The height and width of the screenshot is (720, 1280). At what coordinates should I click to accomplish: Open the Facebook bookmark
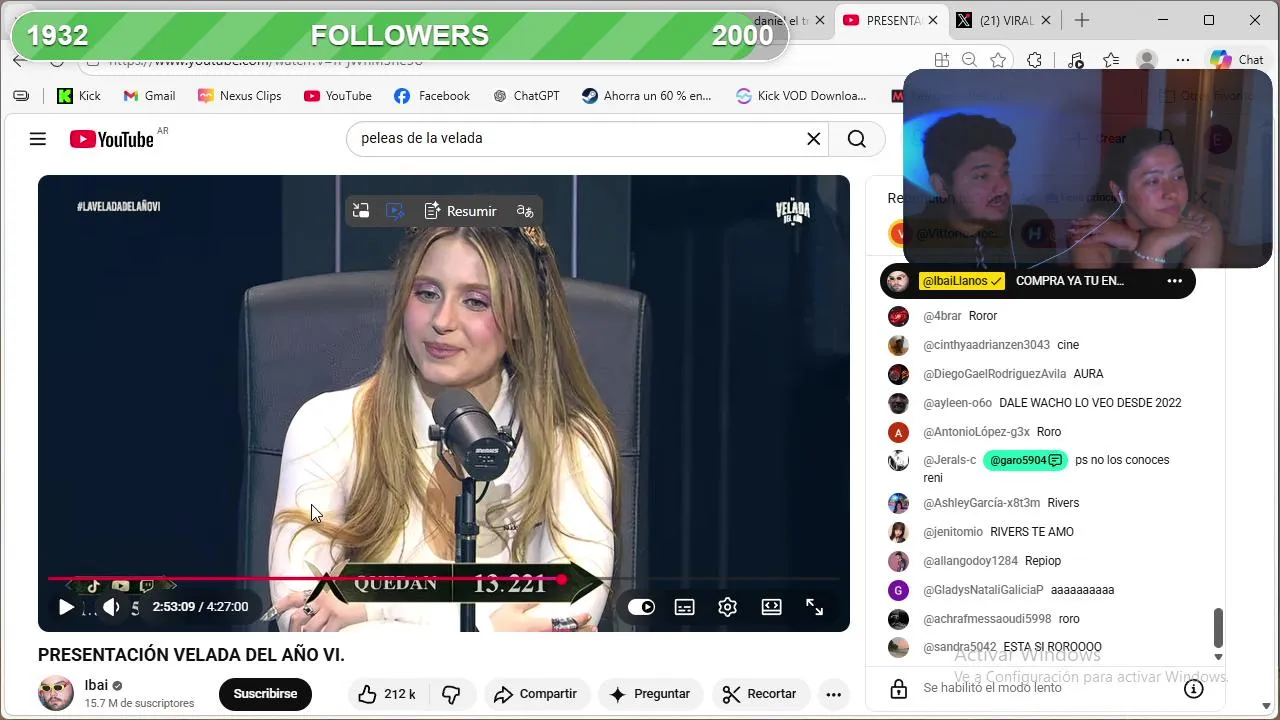point(432,96)
